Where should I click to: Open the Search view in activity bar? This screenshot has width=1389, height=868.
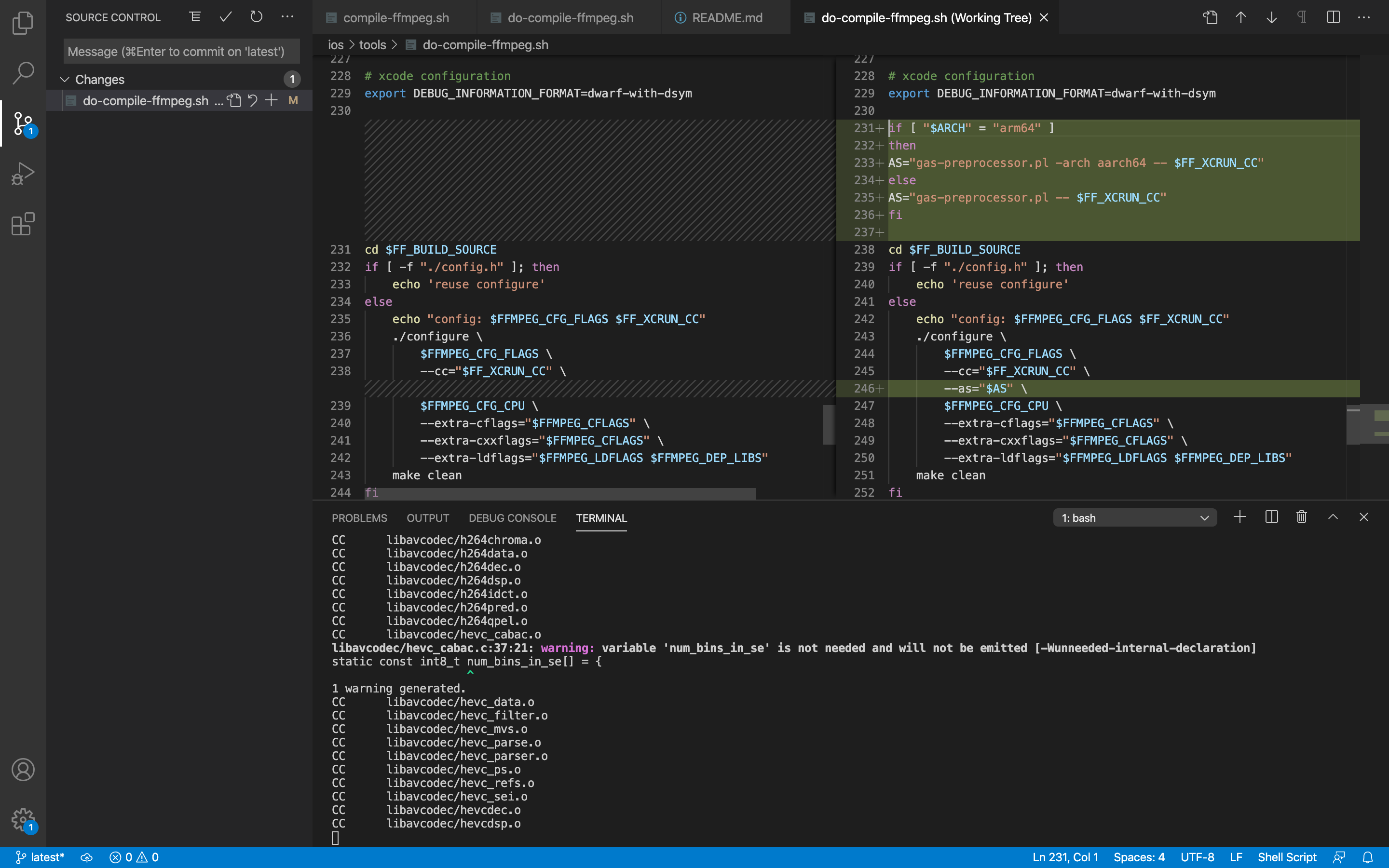tap(23, 73)
